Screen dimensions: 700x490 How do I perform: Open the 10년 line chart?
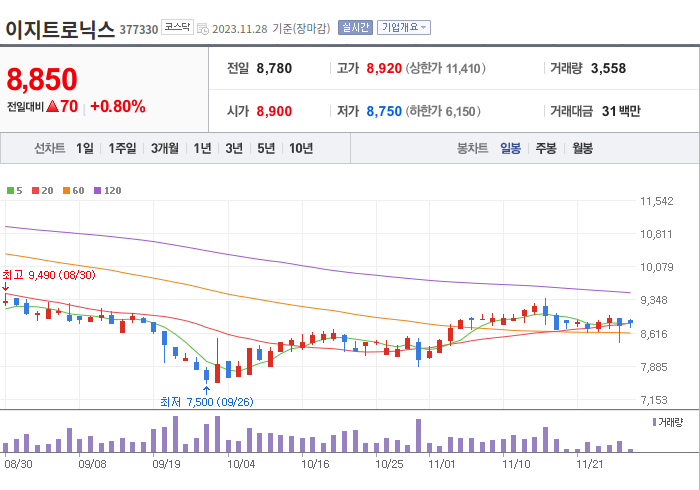tap(301, 148)
